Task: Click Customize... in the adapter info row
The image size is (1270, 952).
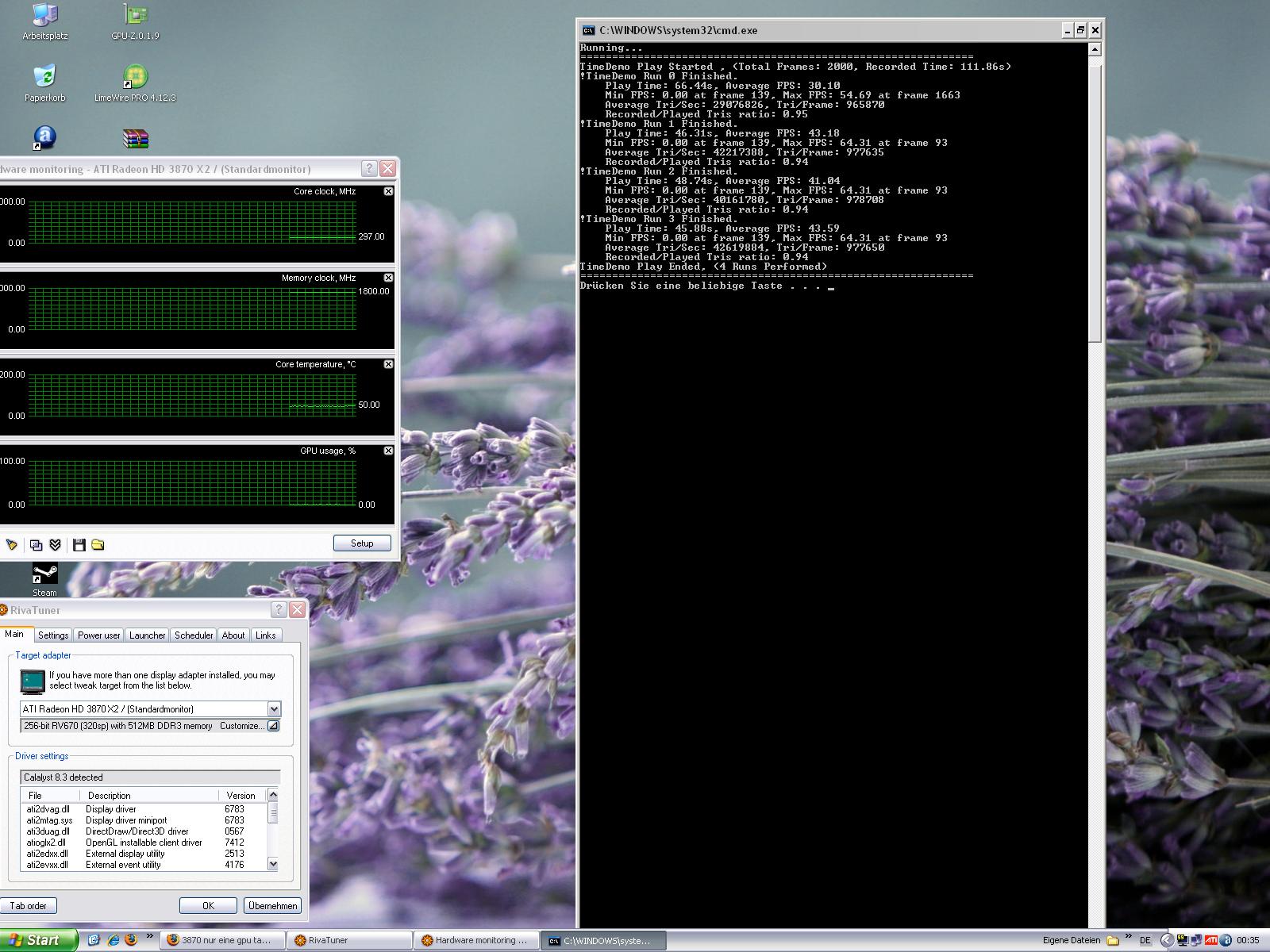Action: 241,726
